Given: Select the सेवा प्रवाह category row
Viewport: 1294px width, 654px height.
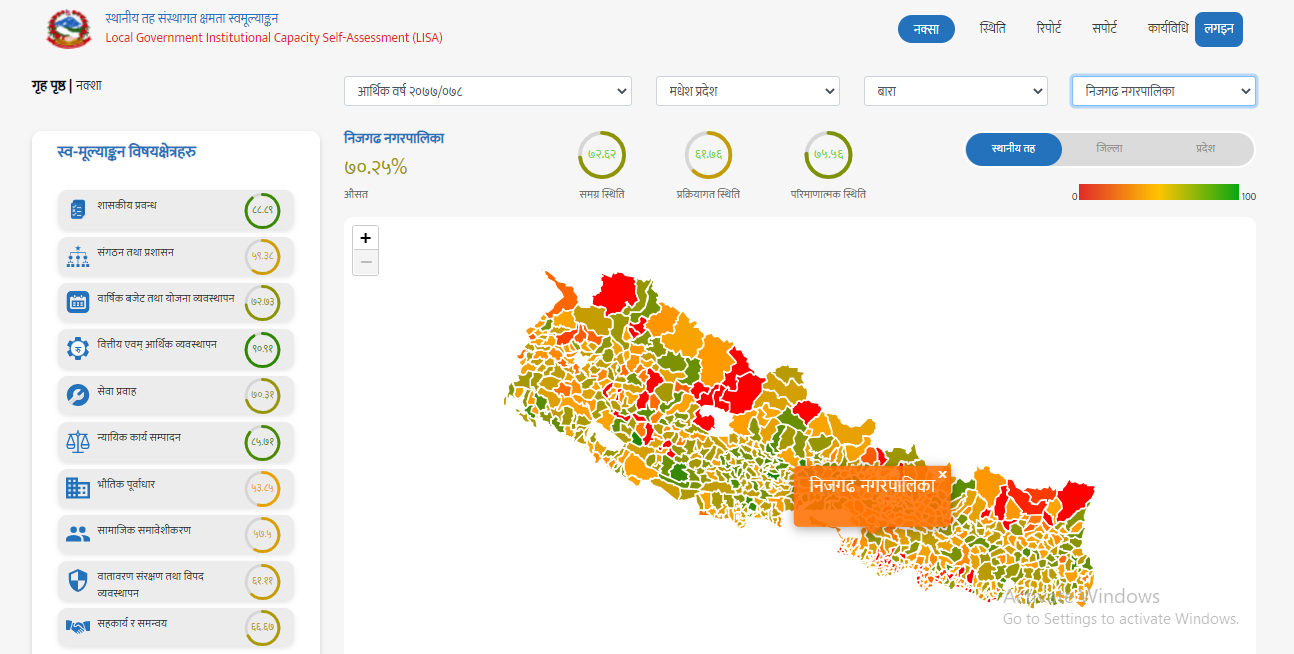Looking at the screenshot, I should [176, 395].
